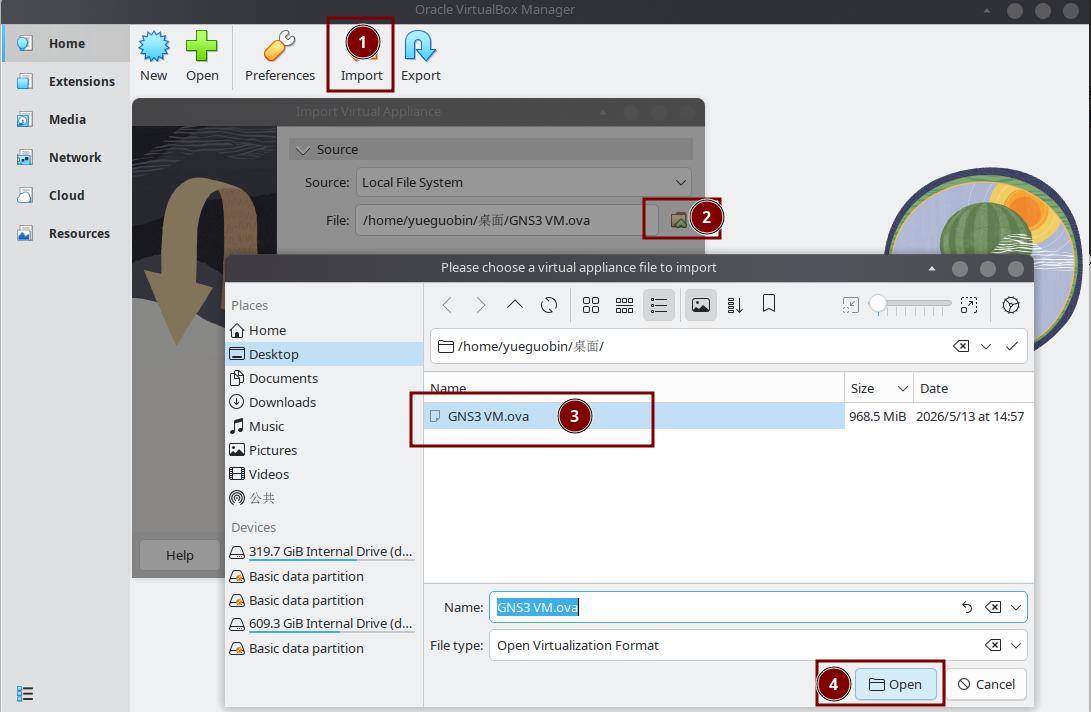Go back in file chooser
Viewport: 1091px width, 712px height.
447,305
